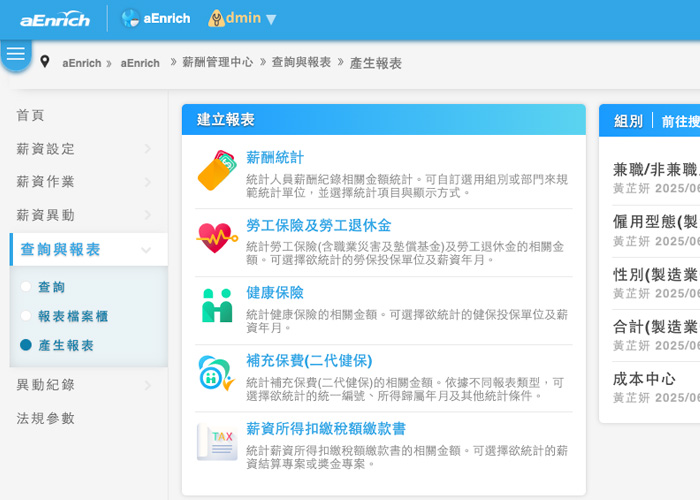Select the 產生報表 radio bullet

(x=26, y=345)
